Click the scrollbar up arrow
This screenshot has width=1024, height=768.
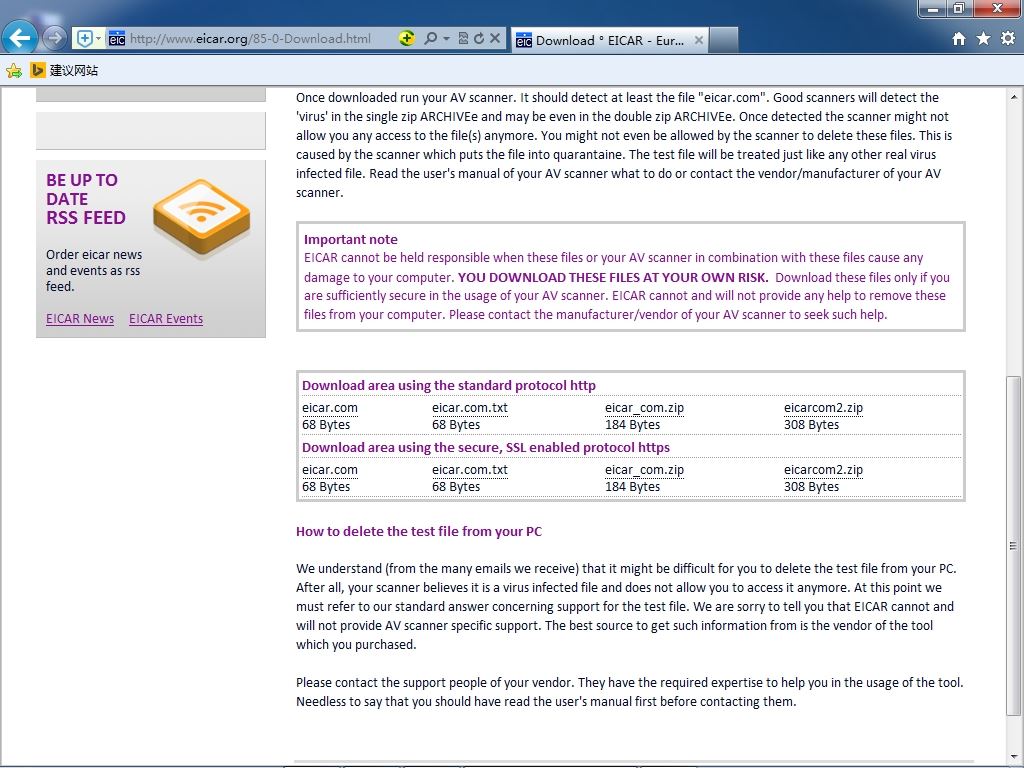point(1014,97)
